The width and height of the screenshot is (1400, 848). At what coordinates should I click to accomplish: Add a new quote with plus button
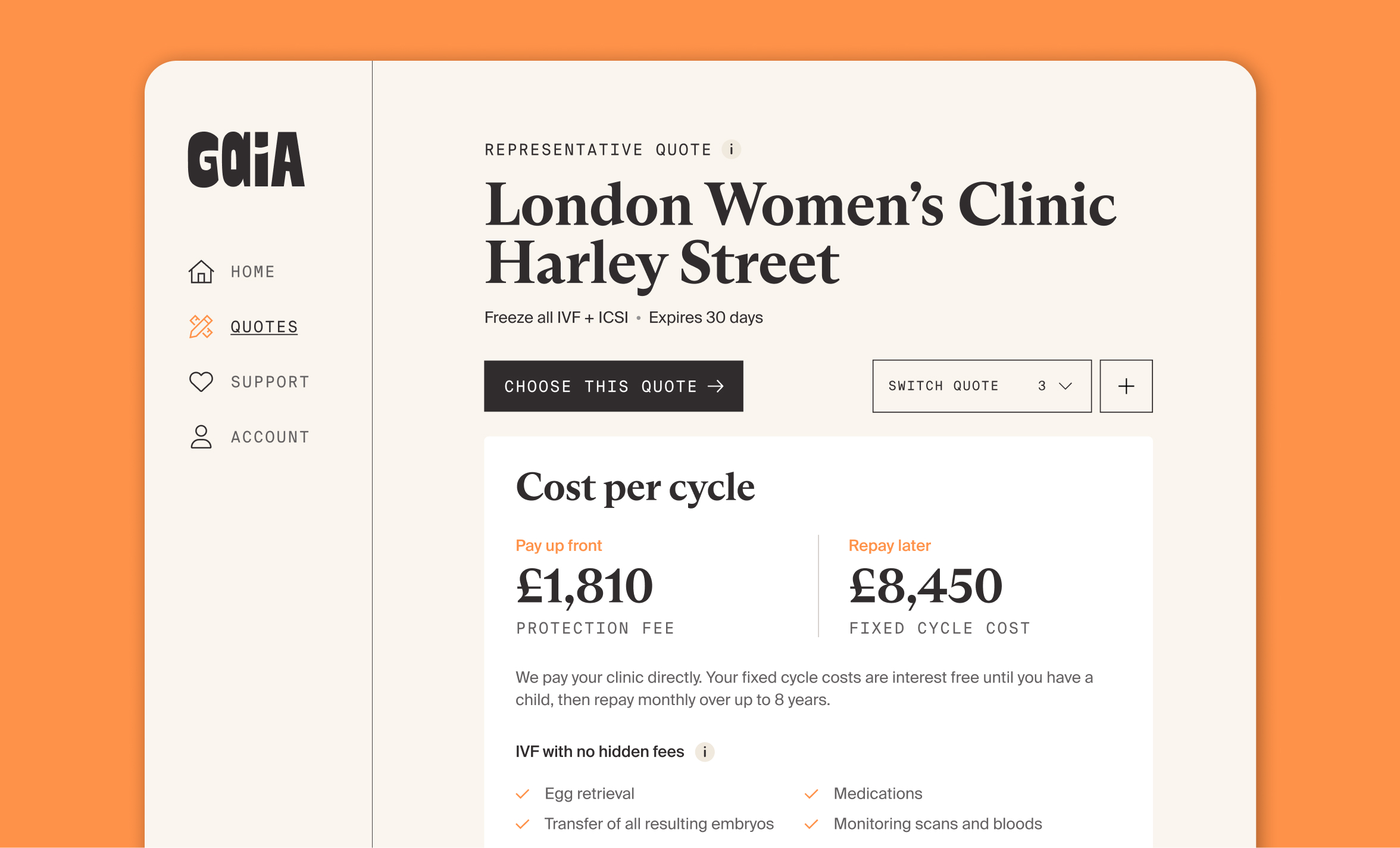click(x=1126, y=386)
